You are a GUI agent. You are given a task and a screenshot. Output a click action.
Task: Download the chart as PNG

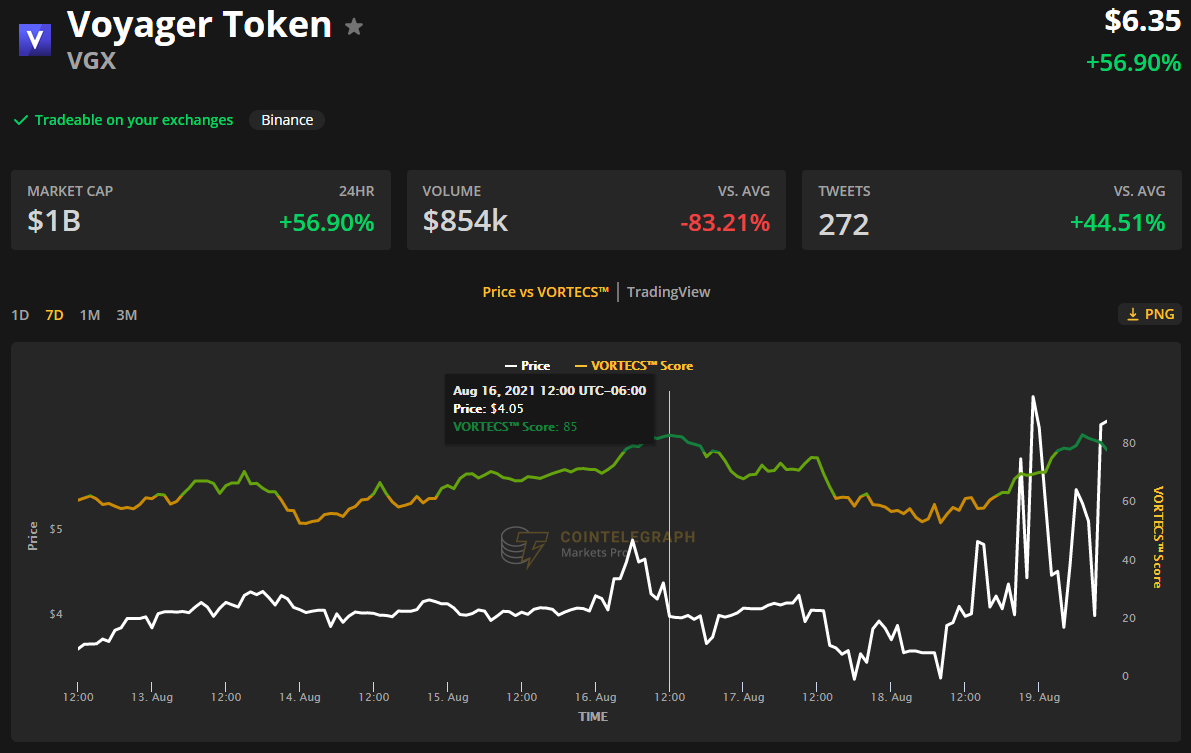click(1150, 315)
